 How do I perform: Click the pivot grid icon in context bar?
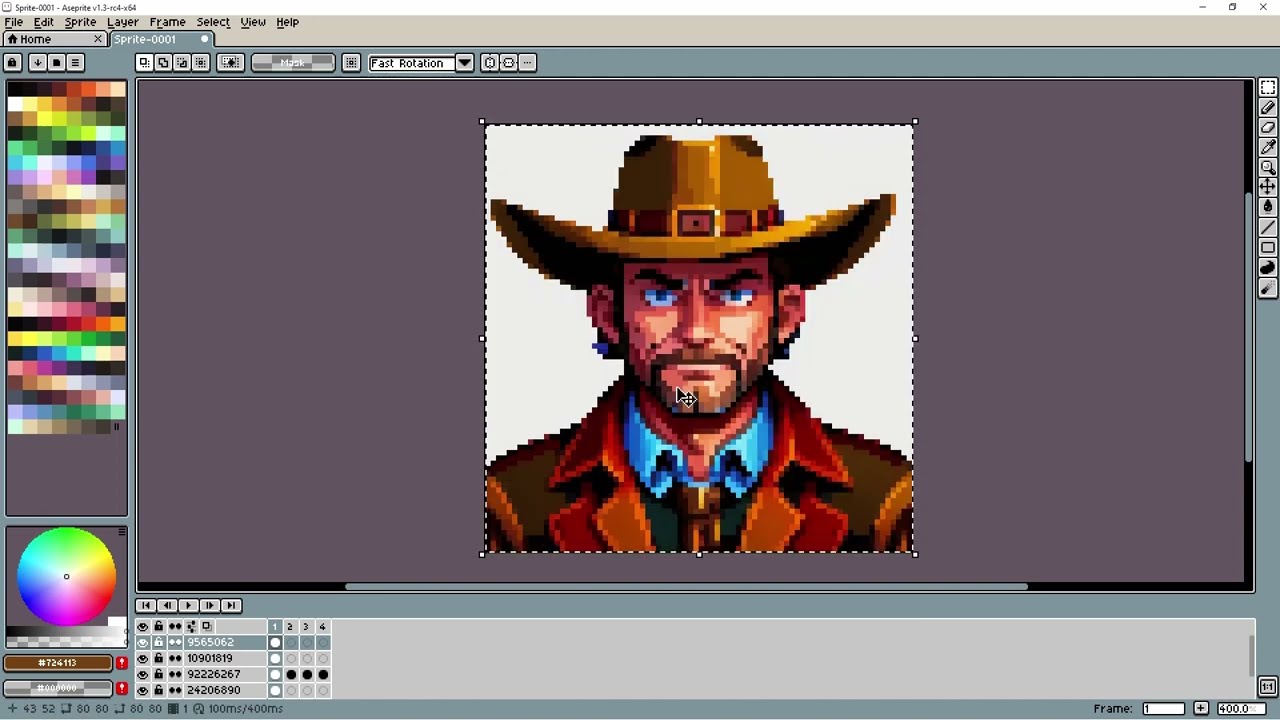(351, 63)
